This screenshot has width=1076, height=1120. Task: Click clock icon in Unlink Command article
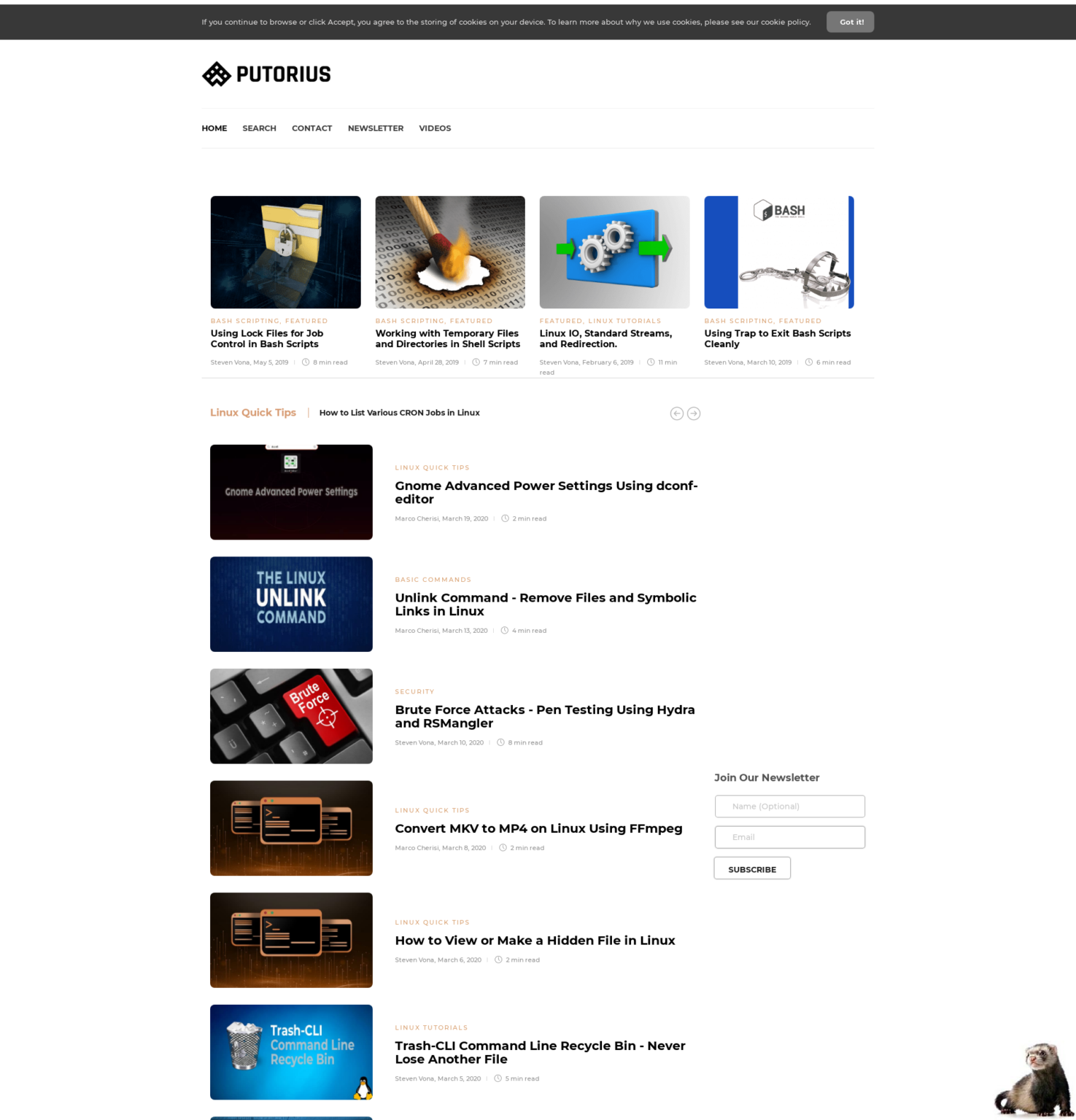coord(504,631)
